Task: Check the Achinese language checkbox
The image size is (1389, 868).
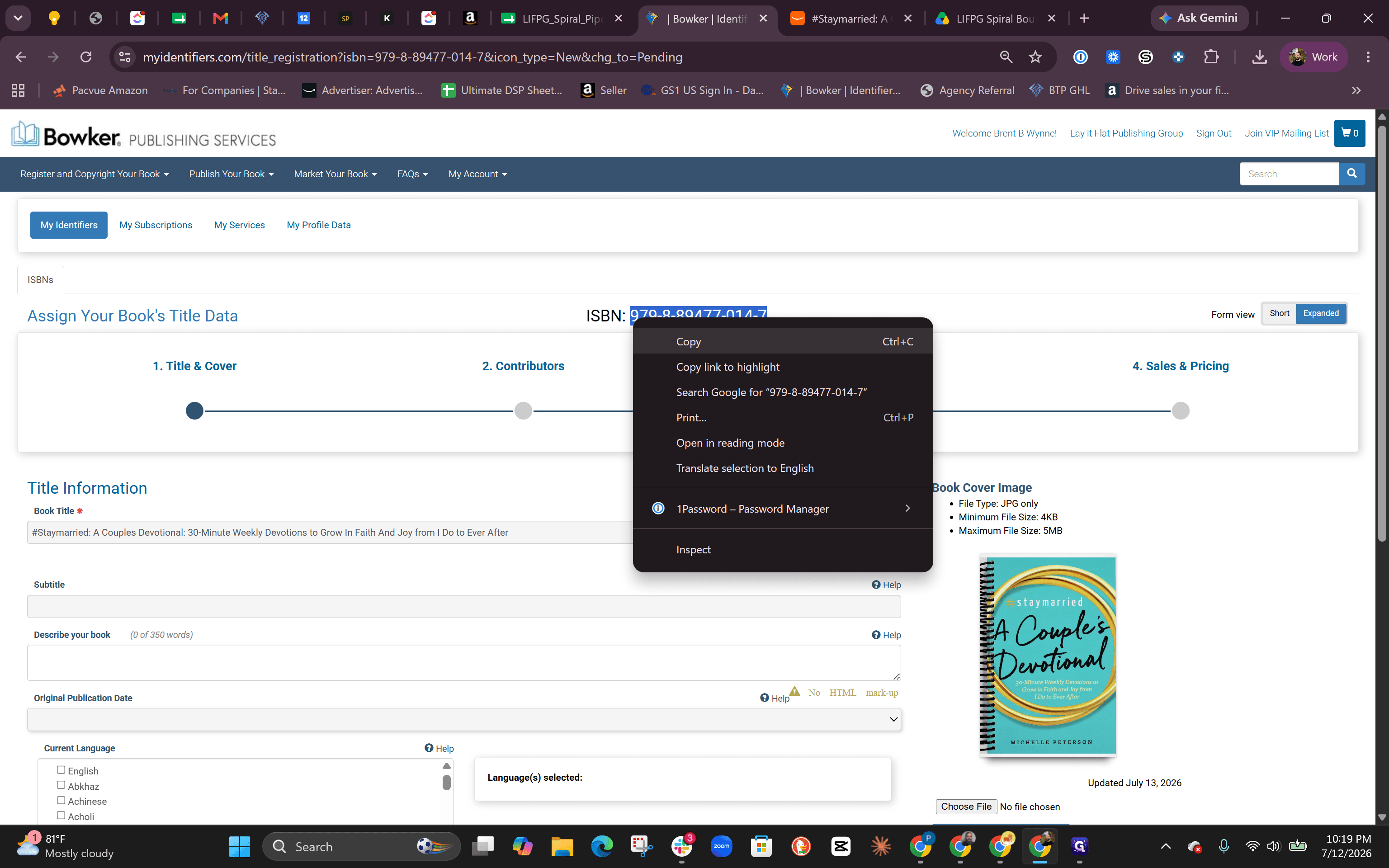Action: click(61, 800)
